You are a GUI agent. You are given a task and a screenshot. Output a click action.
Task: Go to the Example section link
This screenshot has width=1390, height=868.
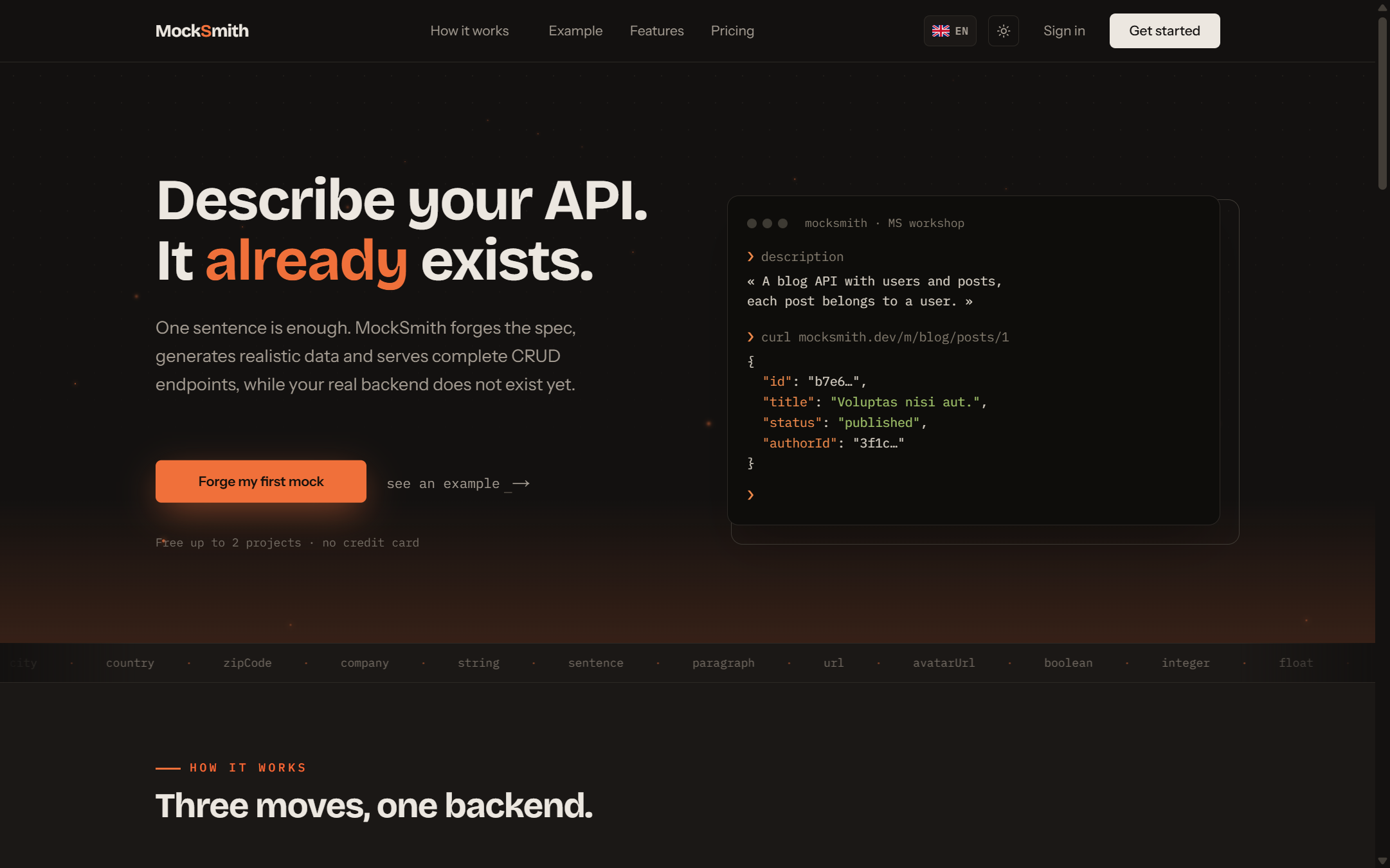(575, 31)
